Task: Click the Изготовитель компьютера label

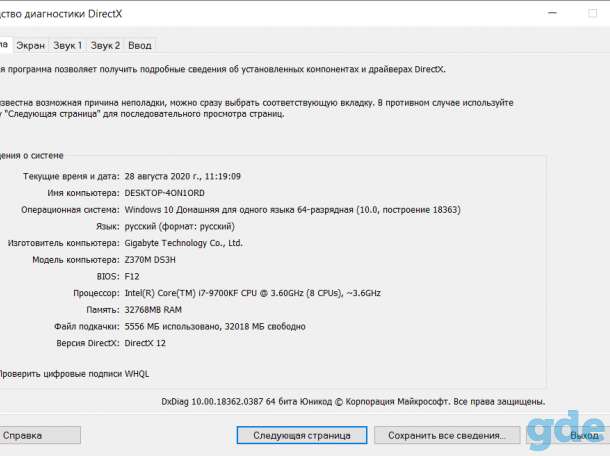Action: tap(64, 243)
